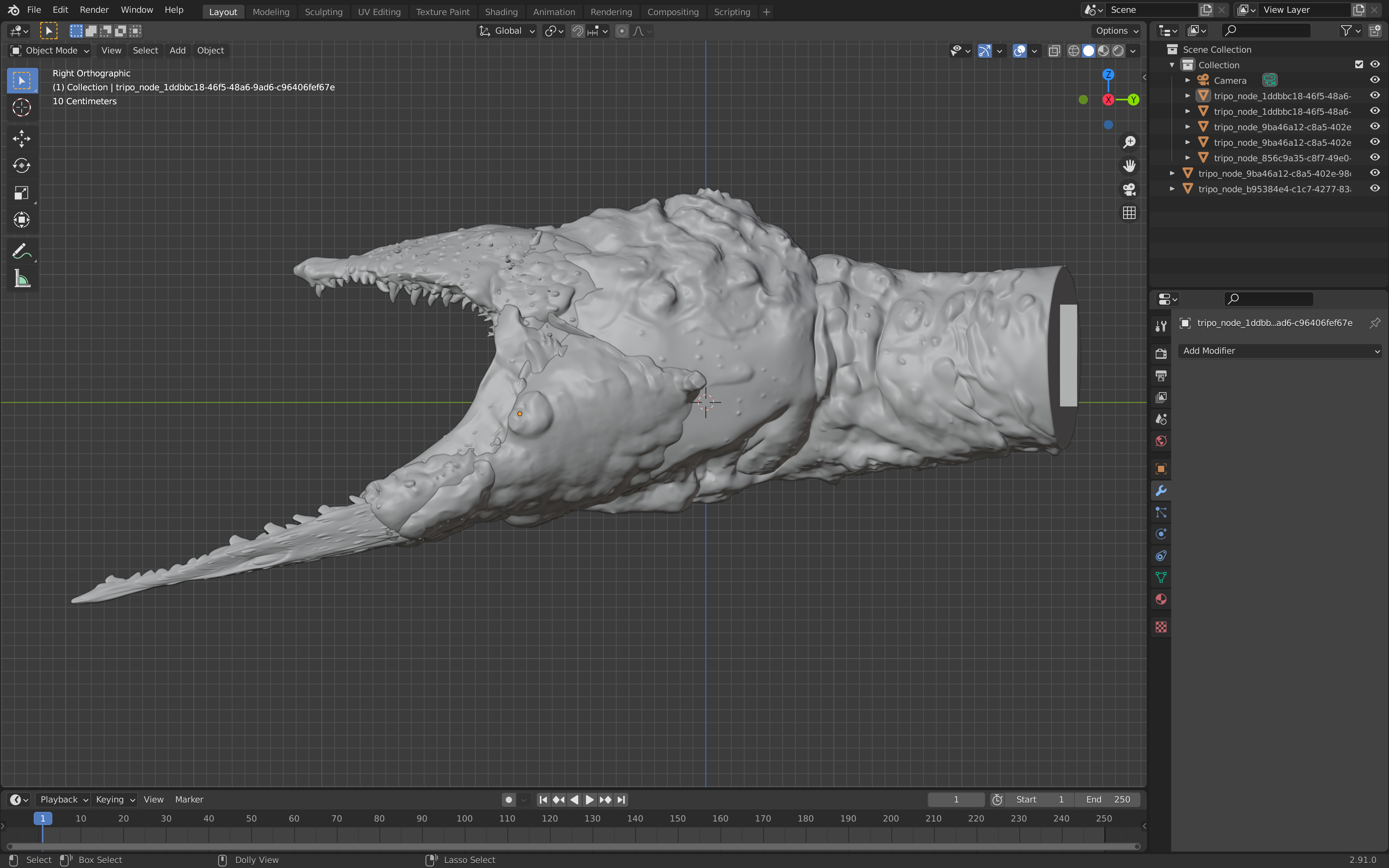The width and height of the screenshot is (1389, 868).
Task: Expand the Camera tree item
Action: pos(1187,80)
